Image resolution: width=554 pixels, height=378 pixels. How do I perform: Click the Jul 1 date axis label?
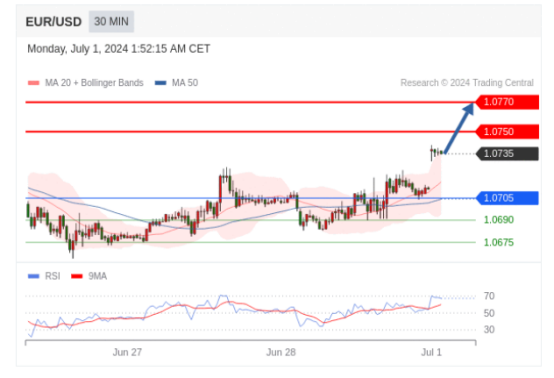tap(431, 352)
